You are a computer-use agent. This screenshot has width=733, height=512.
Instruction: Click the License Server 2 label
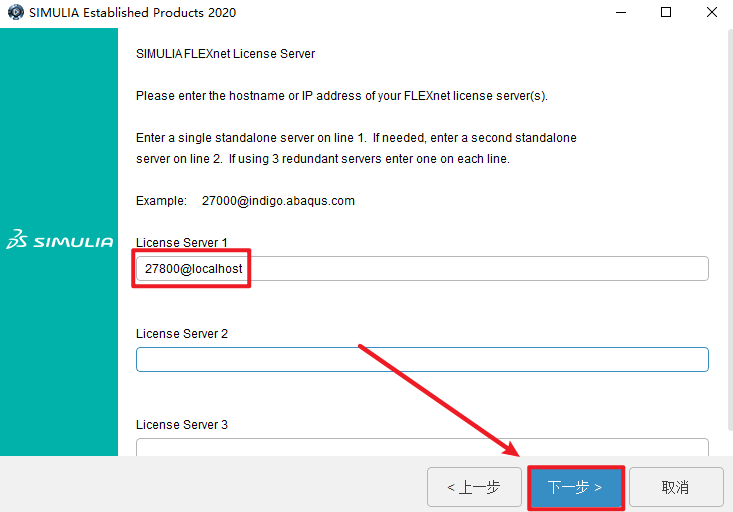coord(182,334)
